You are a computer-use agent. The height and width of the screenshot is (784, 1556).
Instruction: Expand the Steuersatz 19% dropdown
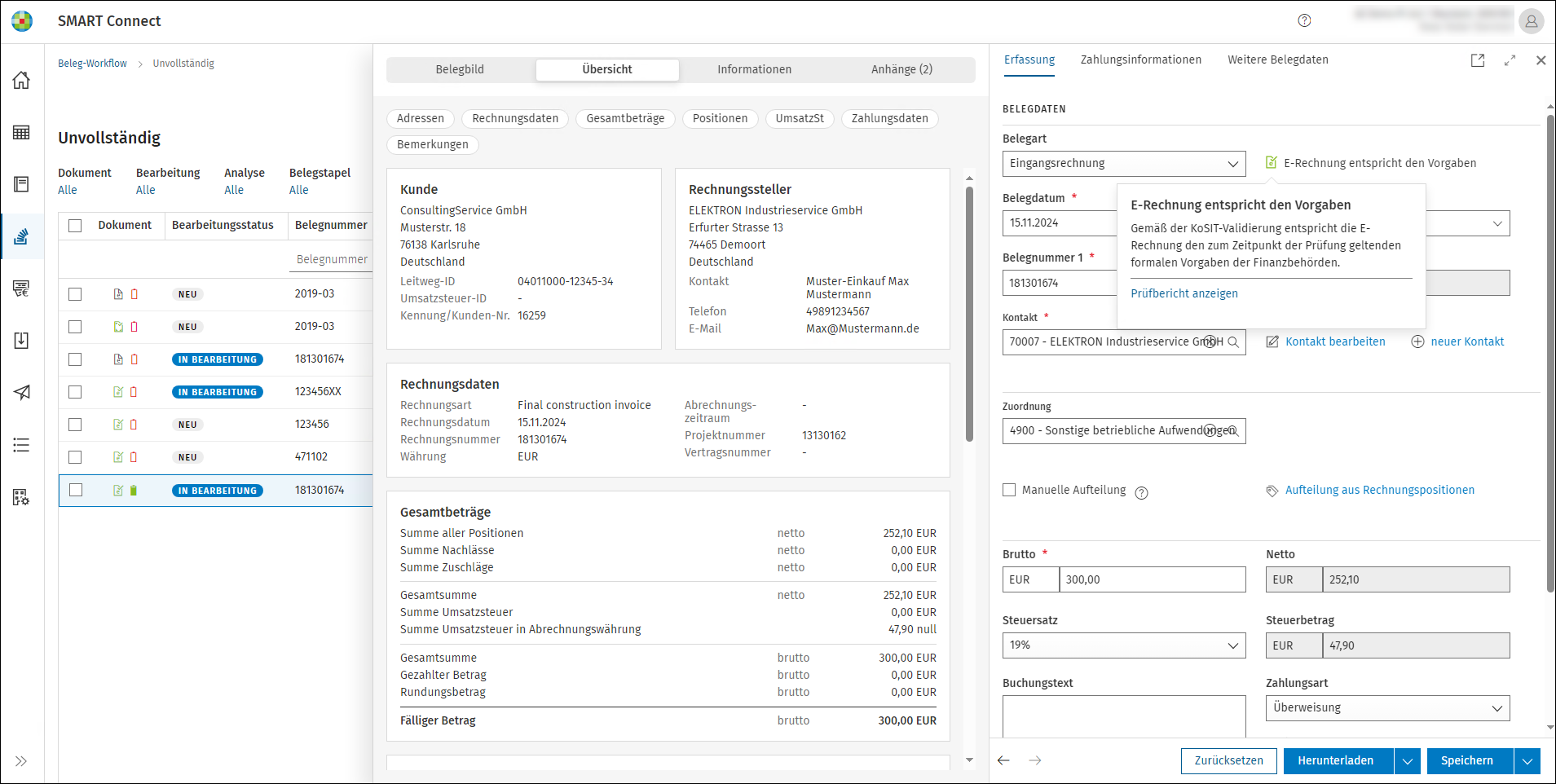point(1123,645)
